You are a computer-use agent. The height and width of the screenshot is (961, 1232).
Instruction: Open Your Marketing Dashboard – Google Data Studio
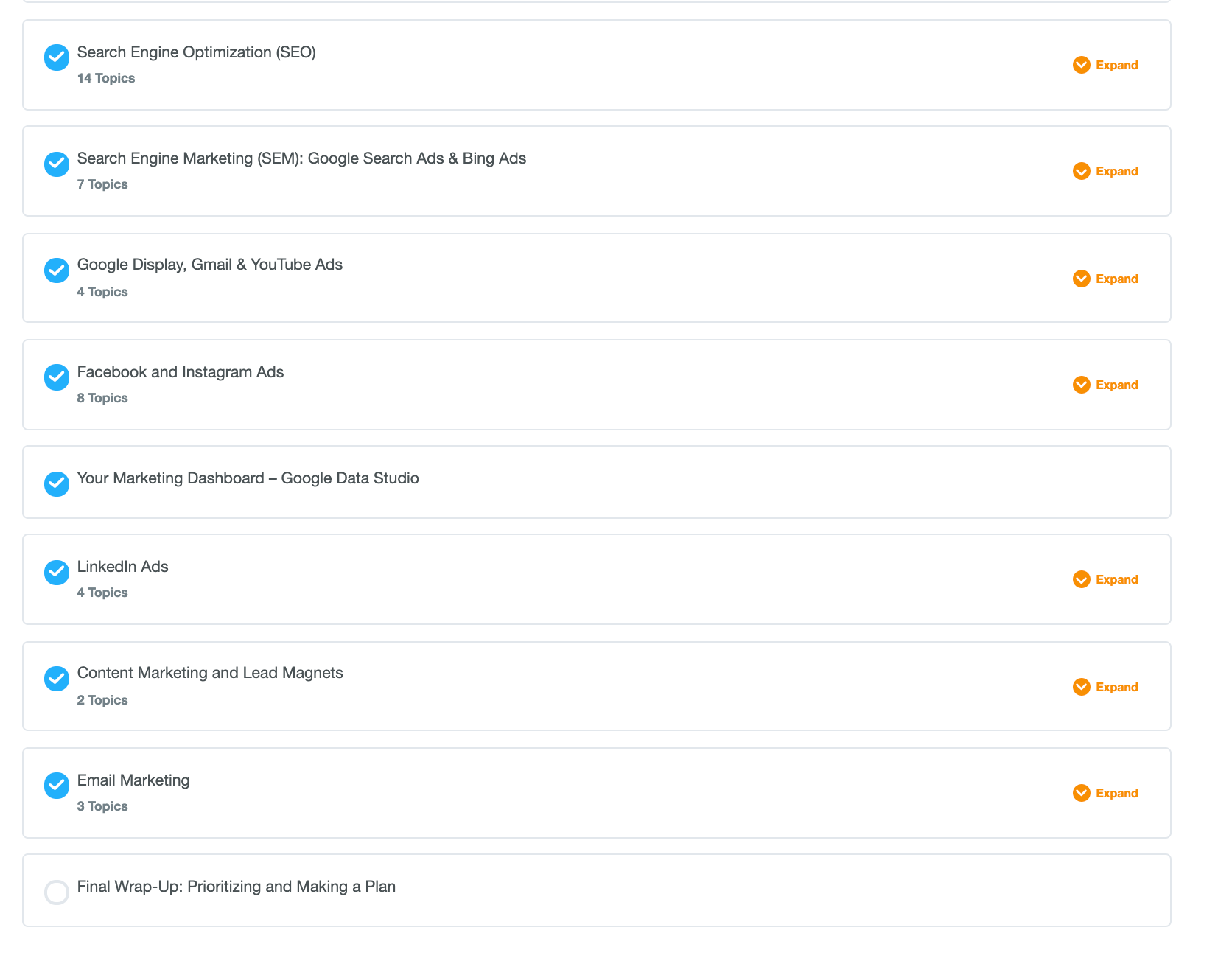[248, 478]
